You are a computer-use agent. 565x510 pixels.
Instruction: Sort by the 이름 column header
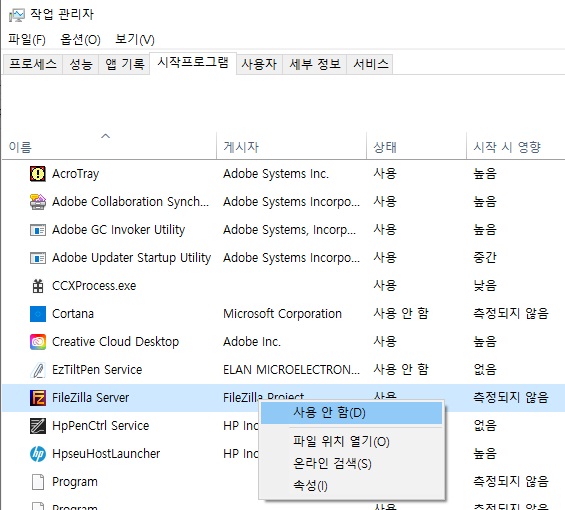109,147
